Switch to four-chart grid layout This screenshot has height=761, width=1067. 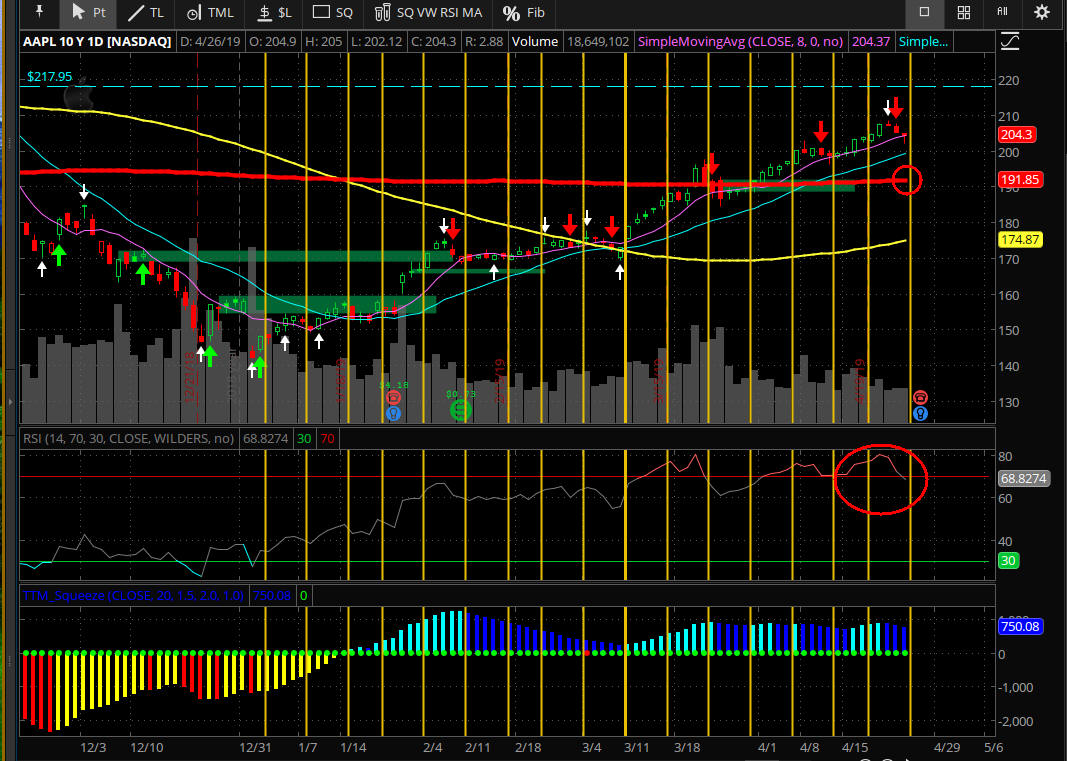[963, 13]
